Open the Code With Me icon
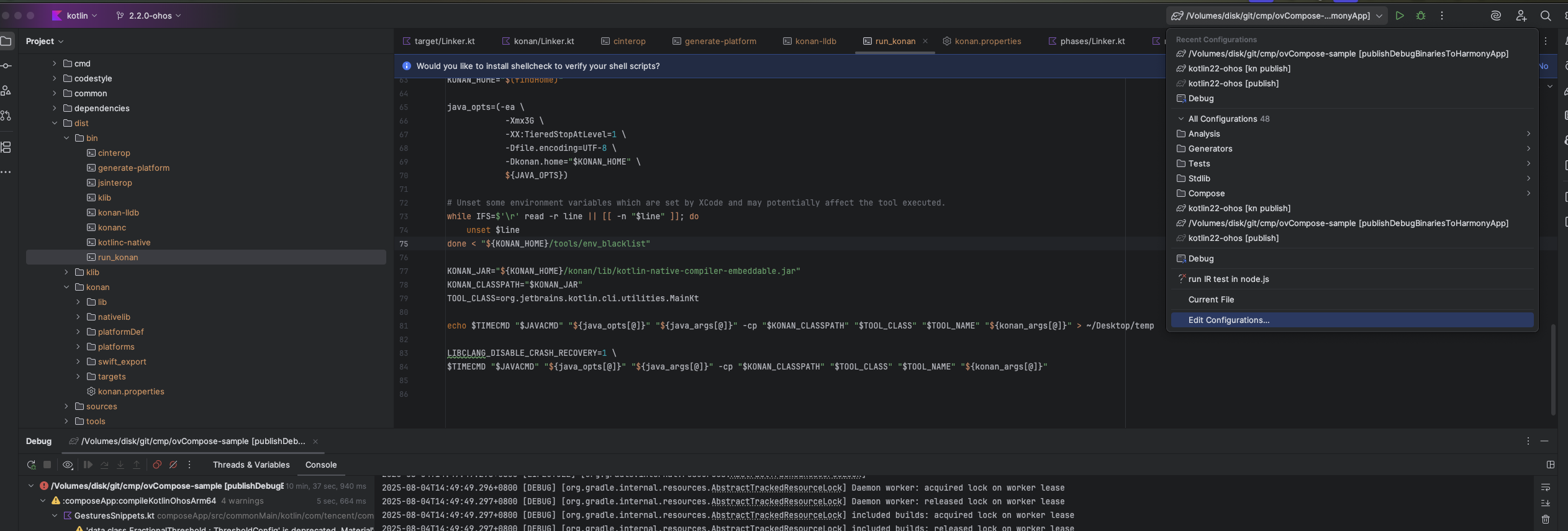1568x531 pixels. click(x=1521, y=16)
